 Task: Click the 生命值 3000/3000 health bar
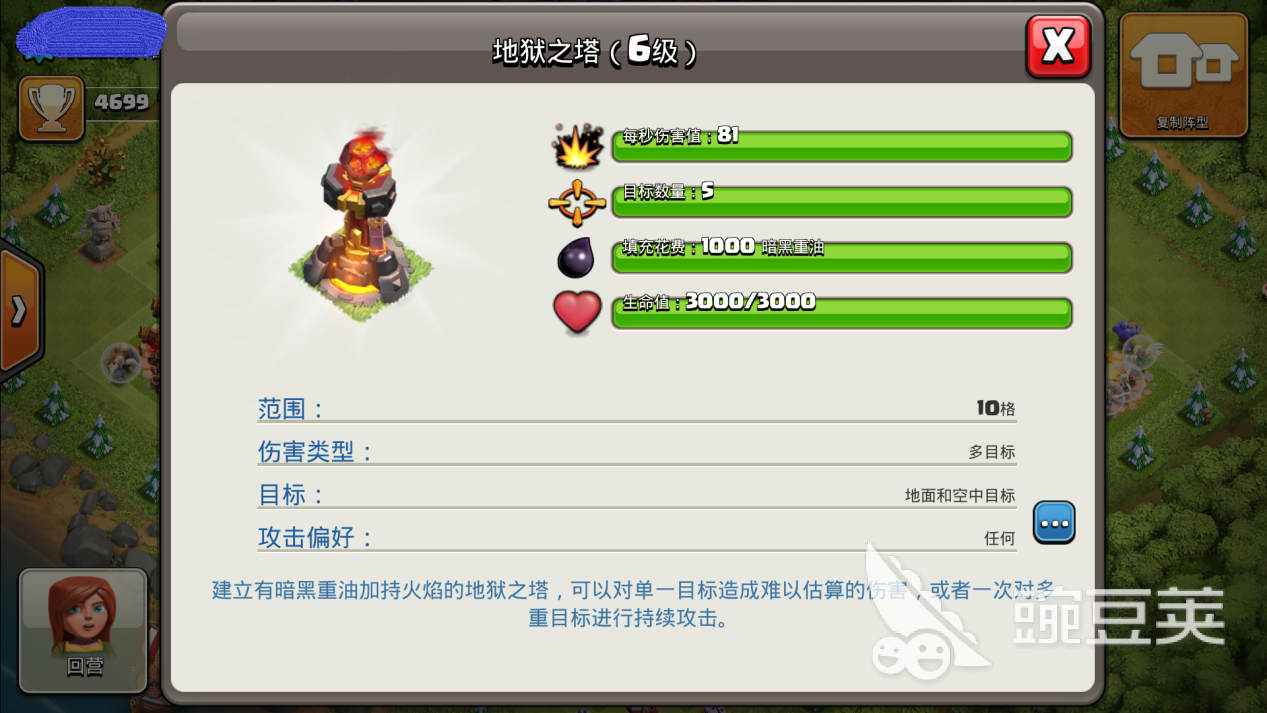pos(842,312)
